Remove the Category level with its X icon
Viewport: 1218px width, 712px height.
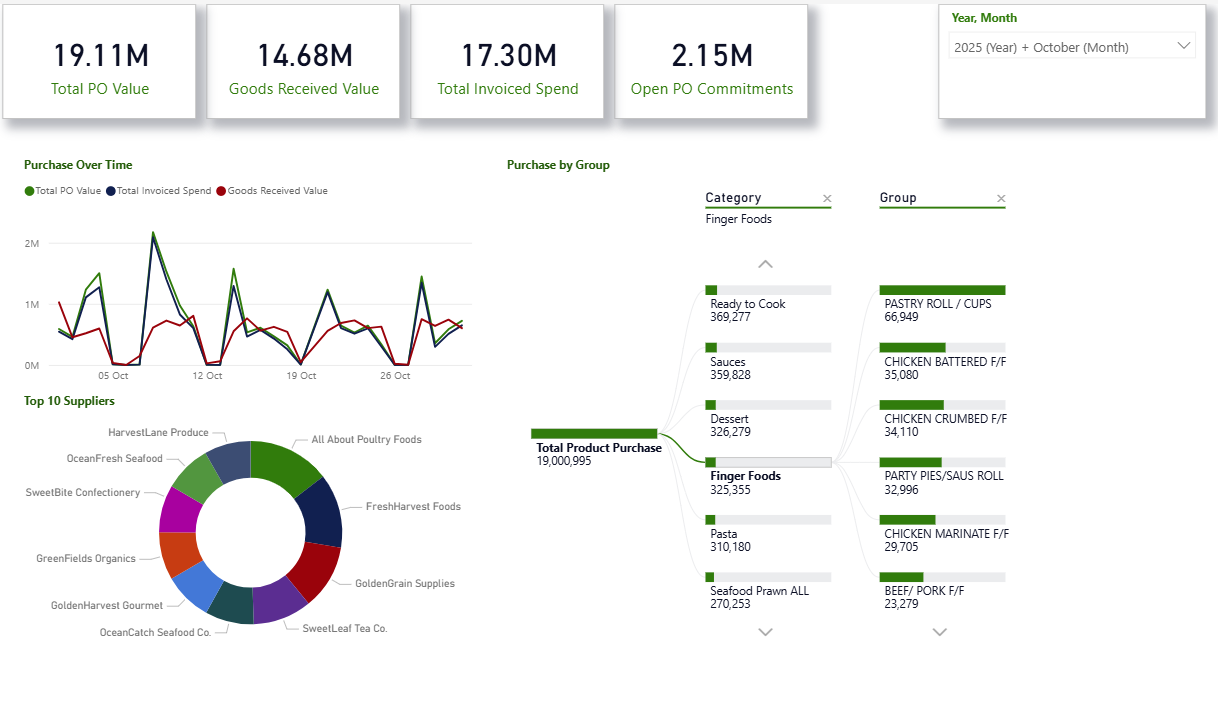826,199
